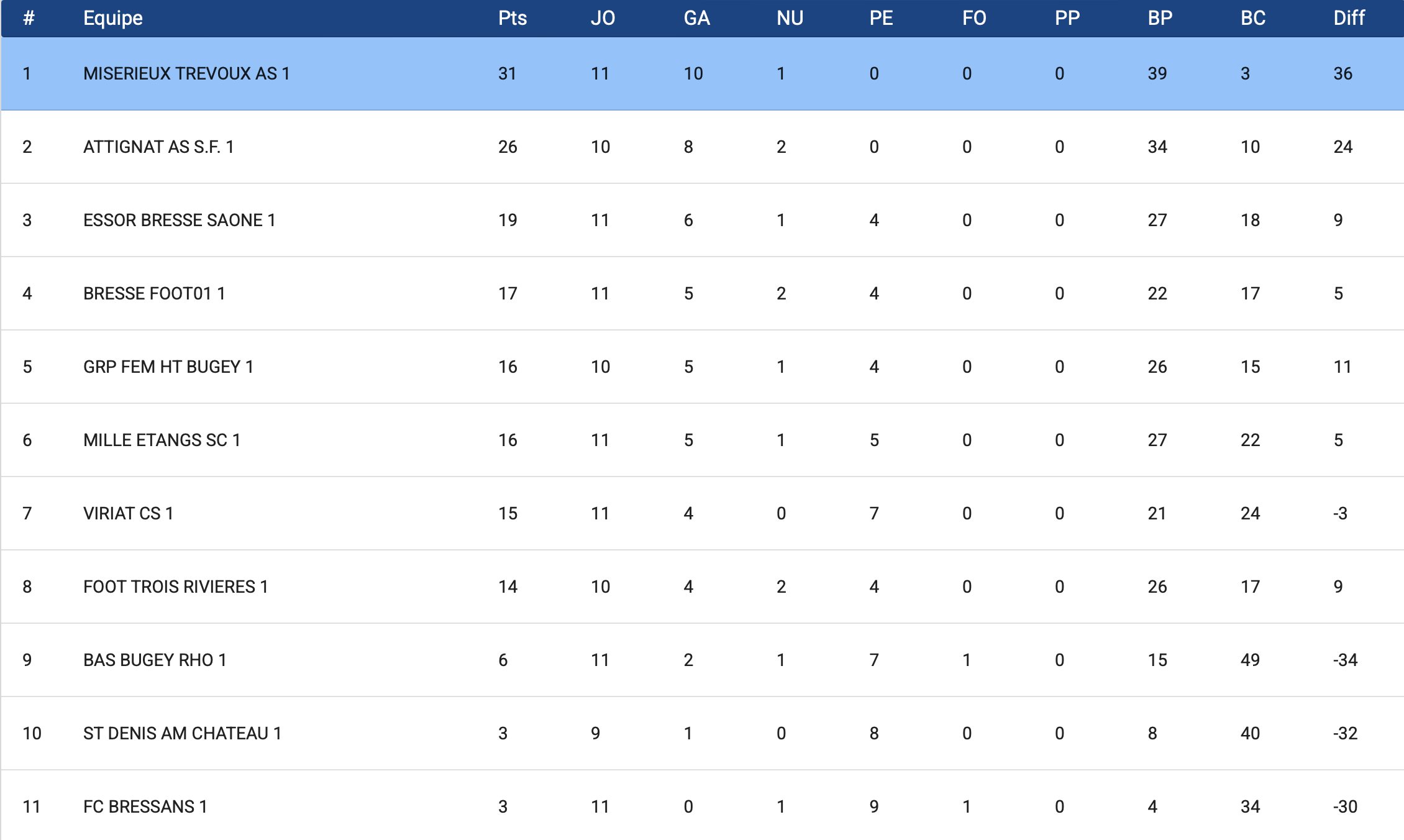The height and width of the screenshot is (840, 1404).
Task: Select ST DENIS AM CHATEAU 1 team
Action: 182,733
